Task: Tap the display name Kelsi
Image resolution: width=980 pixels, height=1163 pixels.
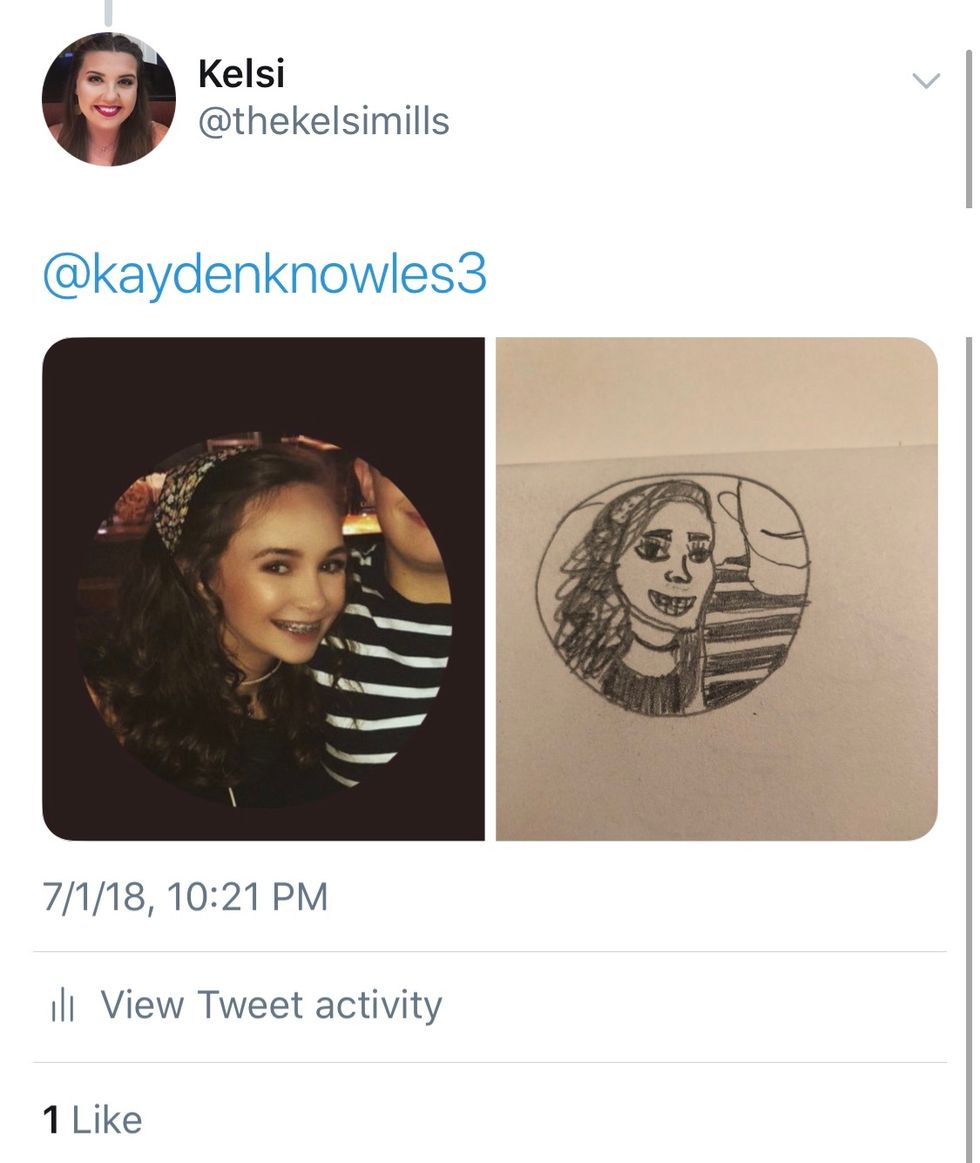Action: (x=241, y=74)
